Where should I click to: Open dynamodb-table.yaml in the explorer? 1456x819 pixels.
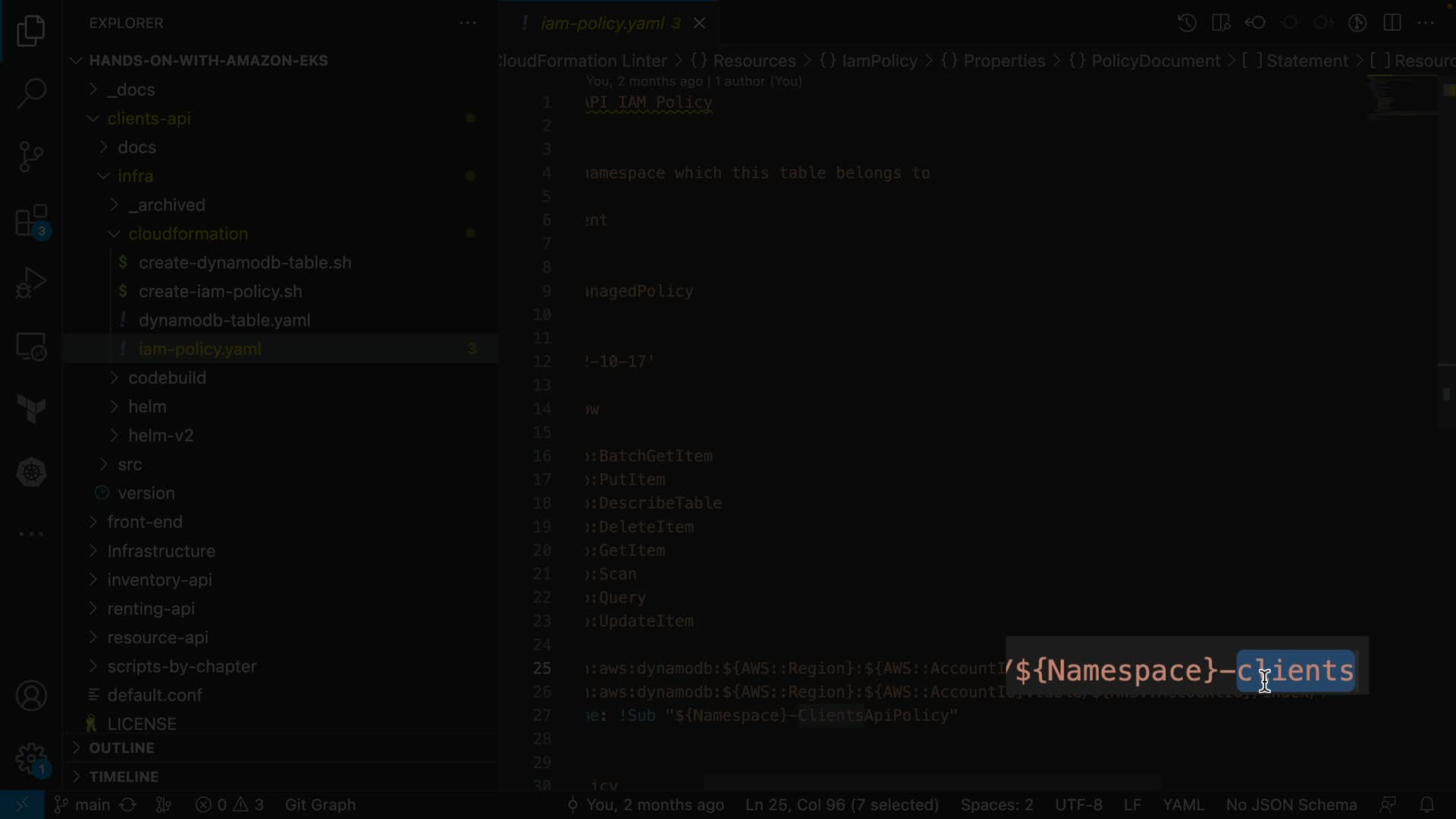(224, 320)
